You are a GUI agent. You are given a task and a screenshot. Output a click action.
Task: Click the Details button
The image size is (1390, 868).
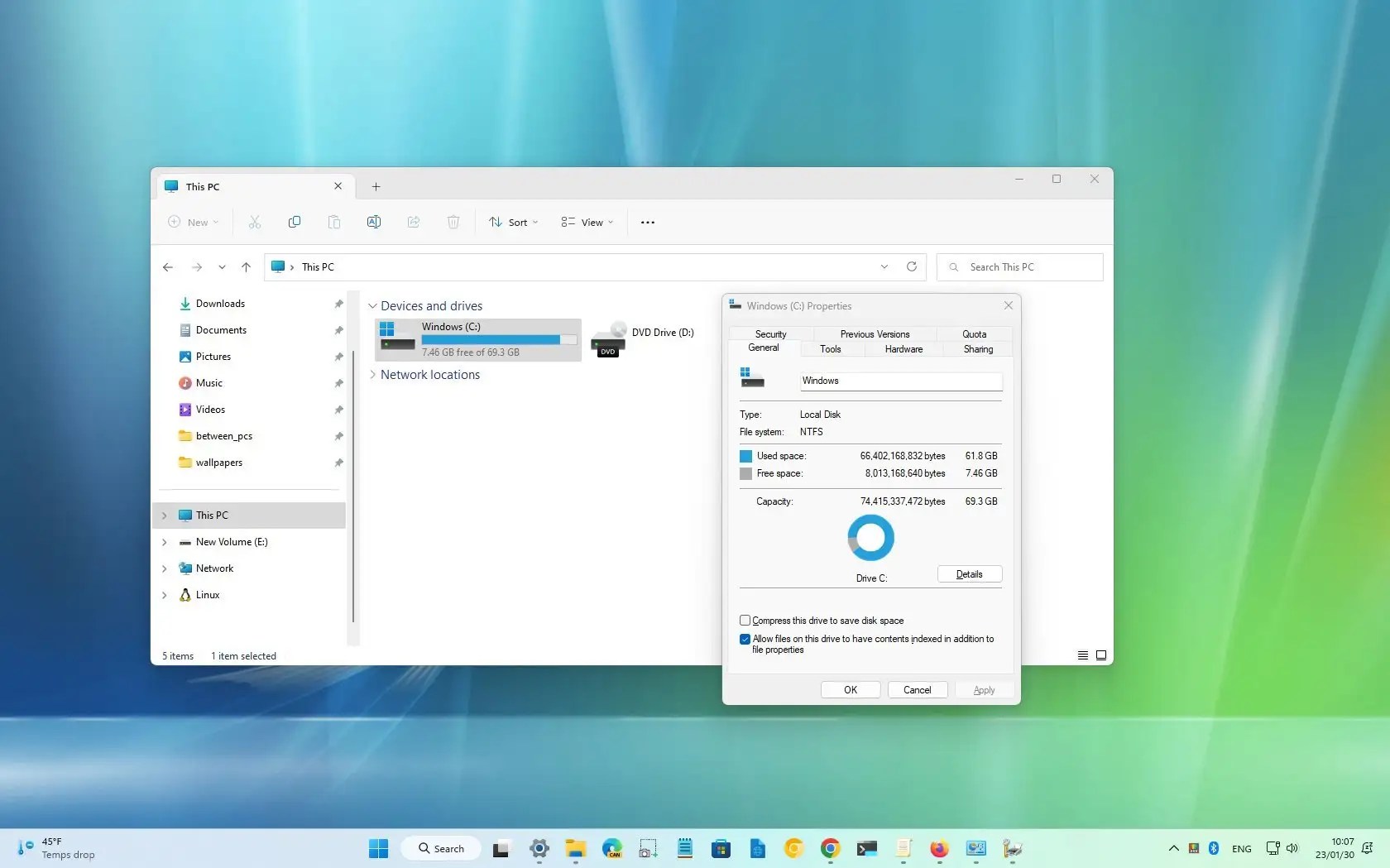(x=968, y=573)
